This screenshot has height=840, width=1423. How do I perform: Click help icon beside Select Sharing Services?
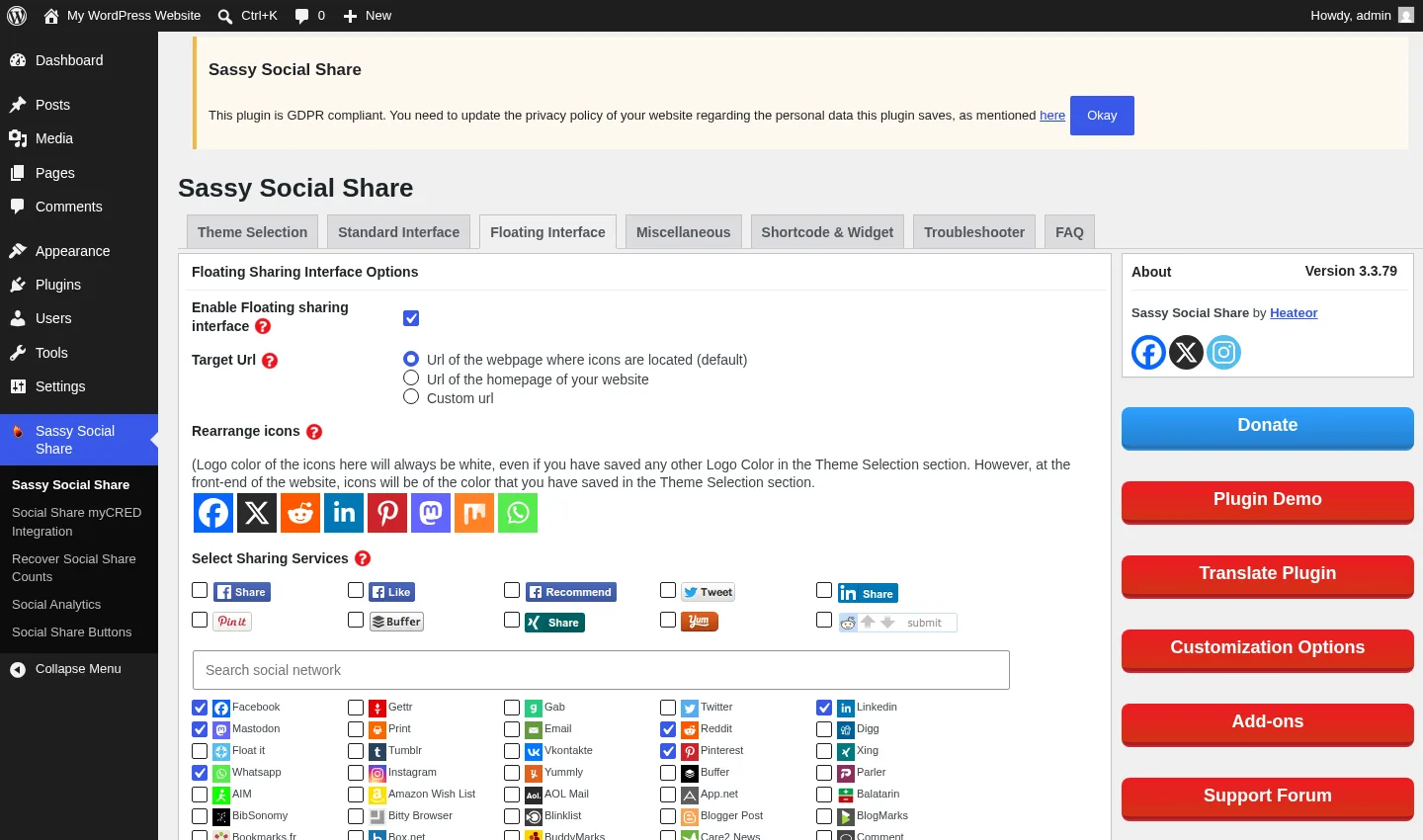point(363,558)
